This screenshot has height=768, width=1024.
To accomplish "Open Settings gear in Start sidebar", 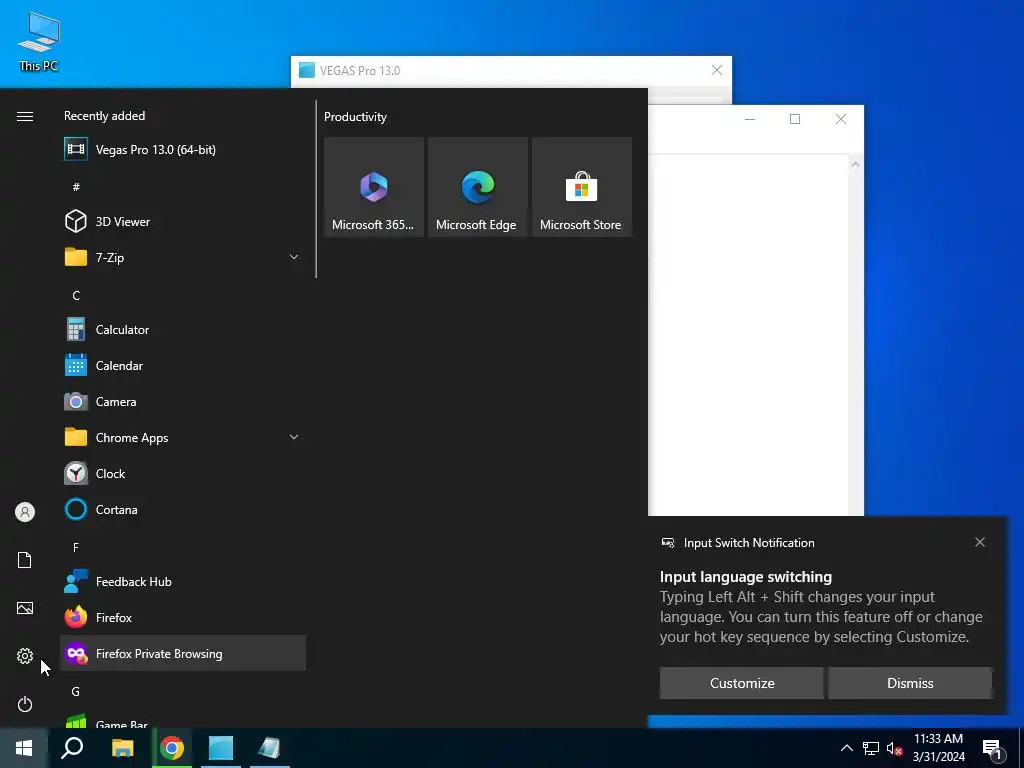I will 25,656.
